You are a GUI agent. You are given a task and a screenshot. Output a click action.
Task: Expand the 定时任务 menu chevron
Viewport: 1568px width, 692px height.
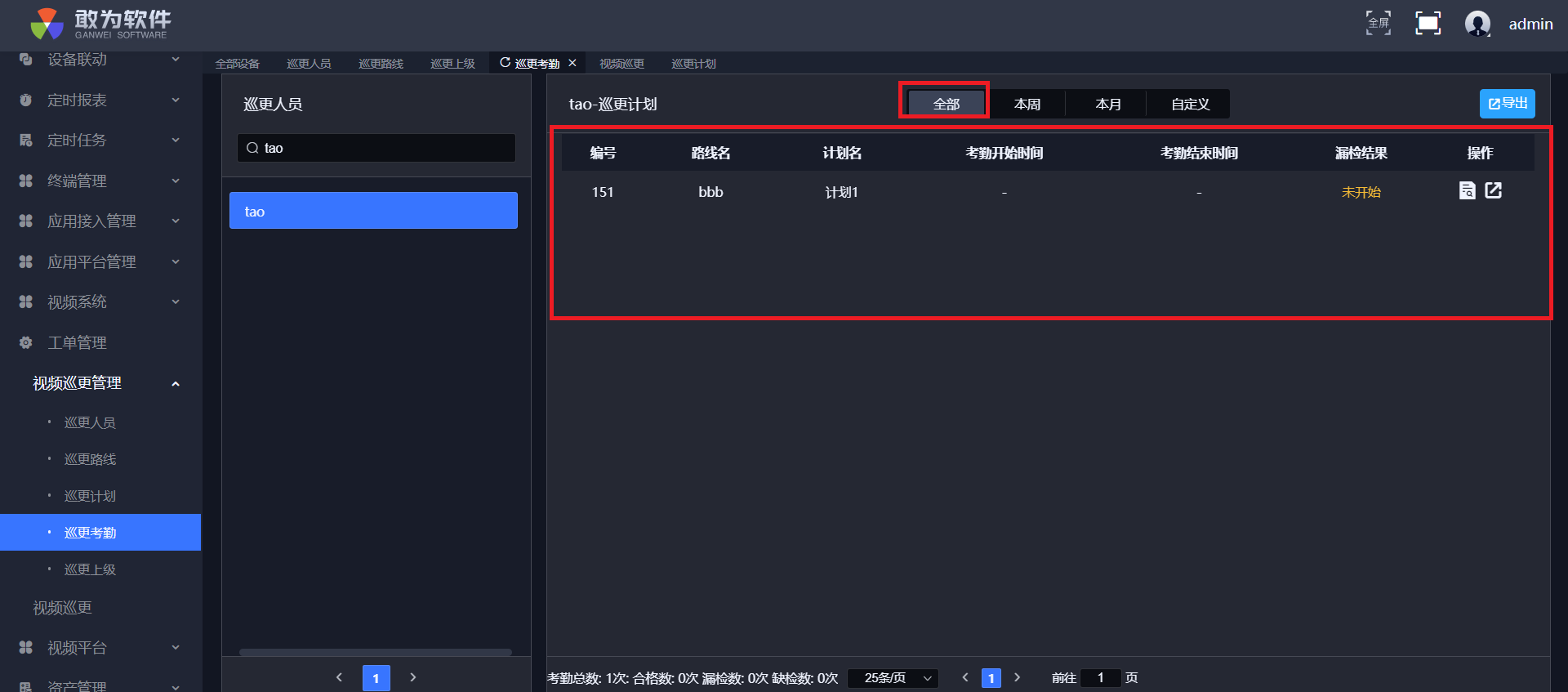coord(176,141)
